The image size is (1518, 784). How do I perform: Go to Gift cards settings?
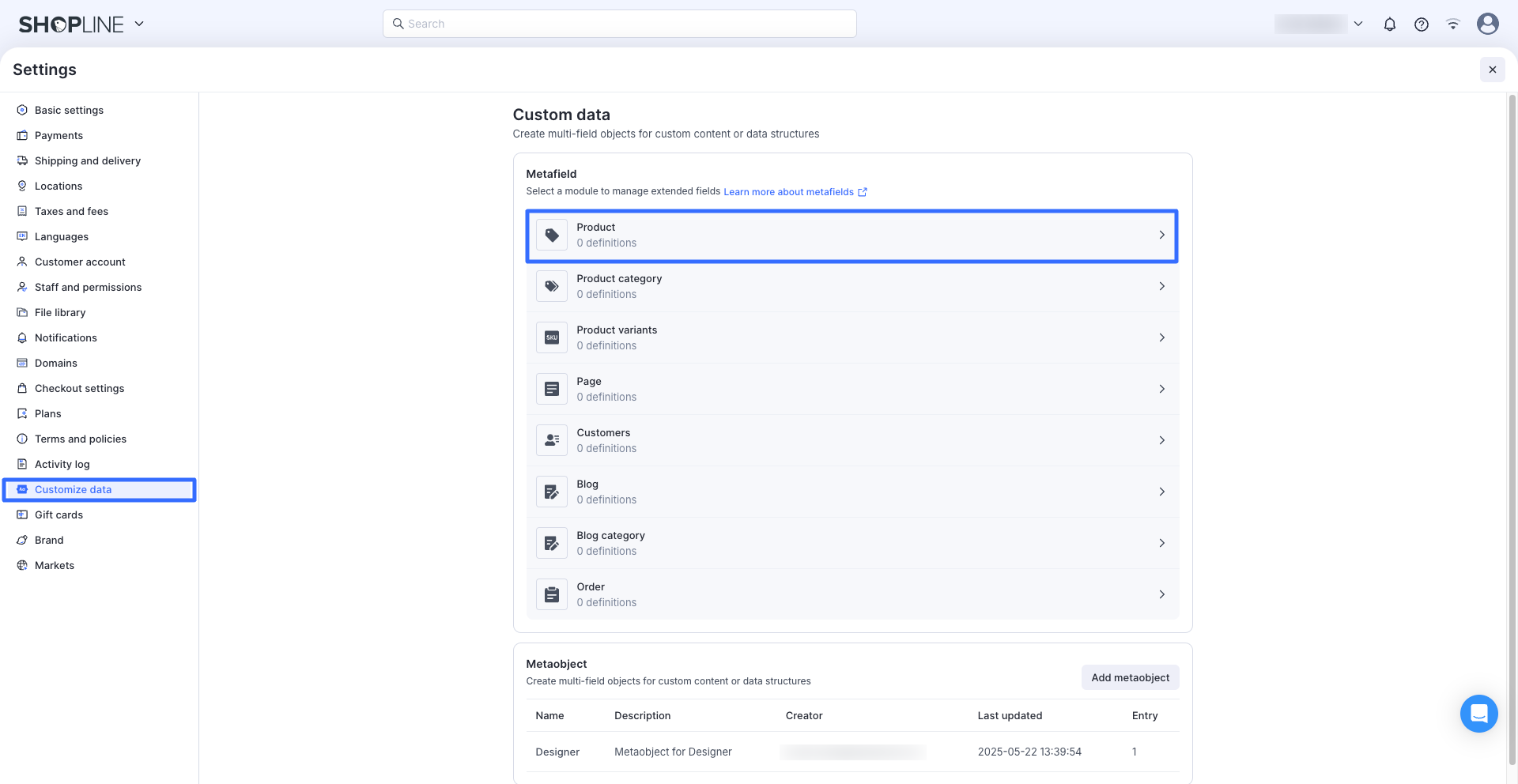point(59,514)
